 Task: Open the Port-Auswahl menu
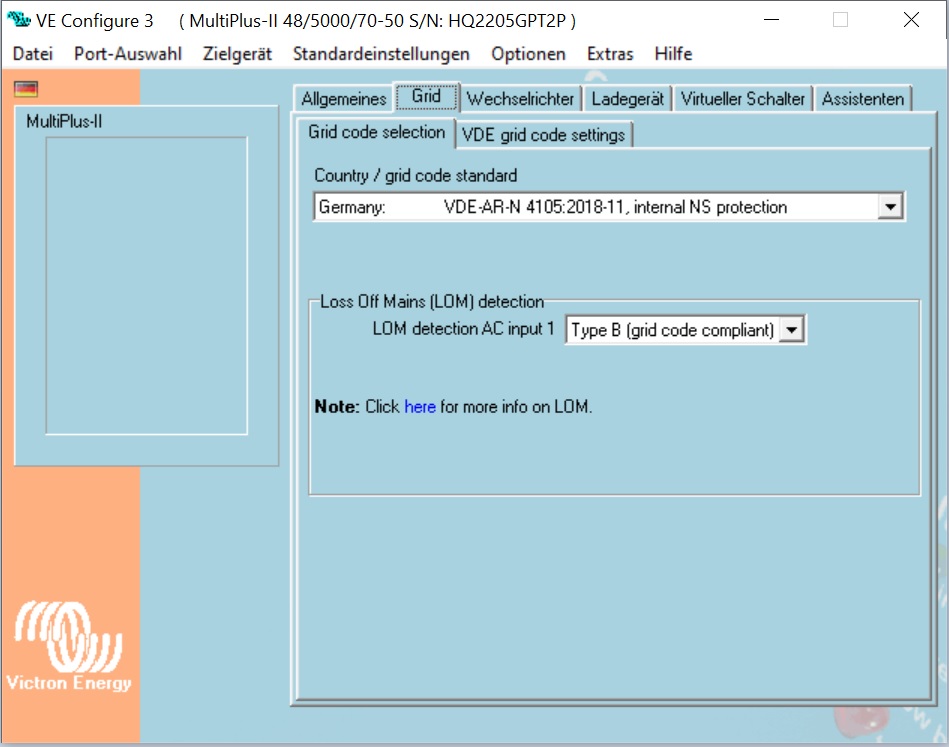(128, 54)
